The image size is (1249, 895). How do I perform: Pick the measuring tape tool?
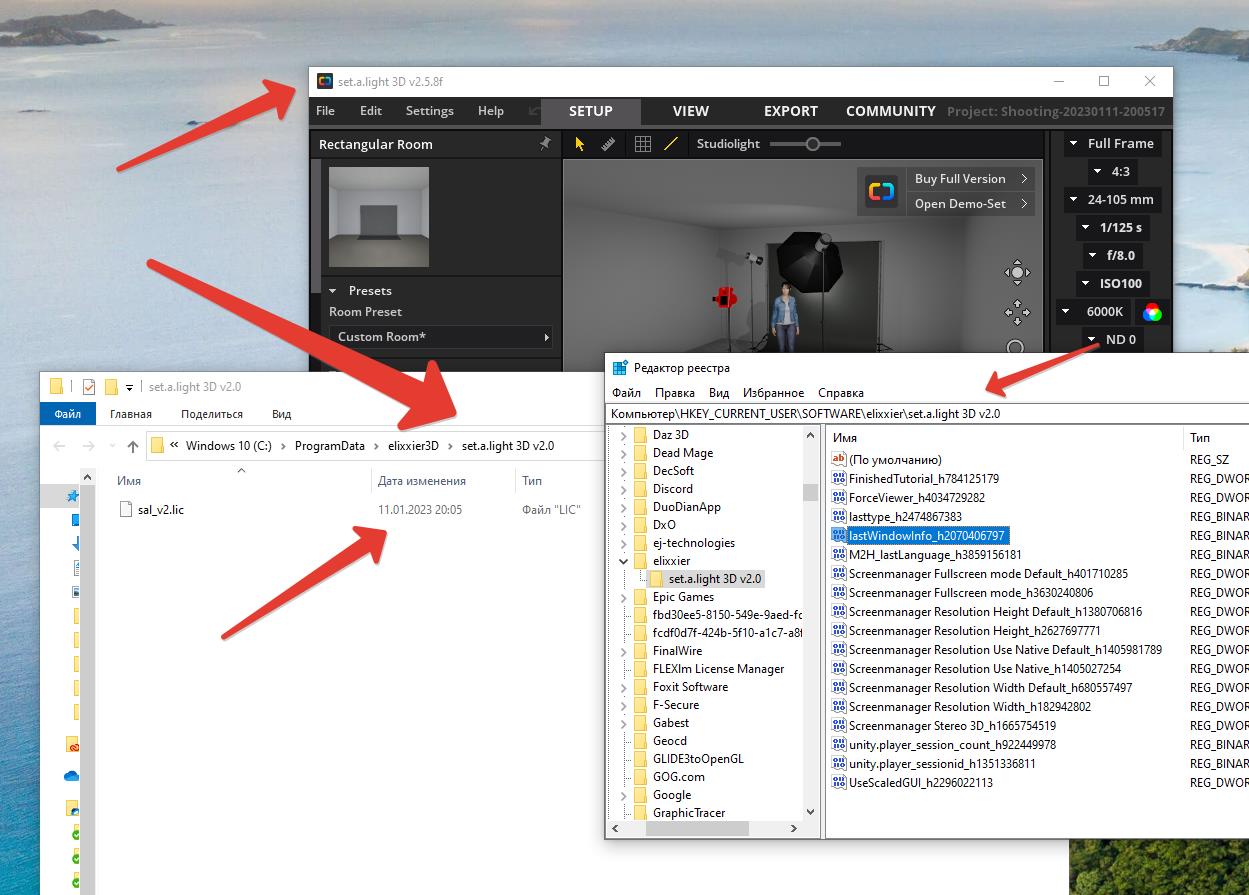tap(608, 144)
